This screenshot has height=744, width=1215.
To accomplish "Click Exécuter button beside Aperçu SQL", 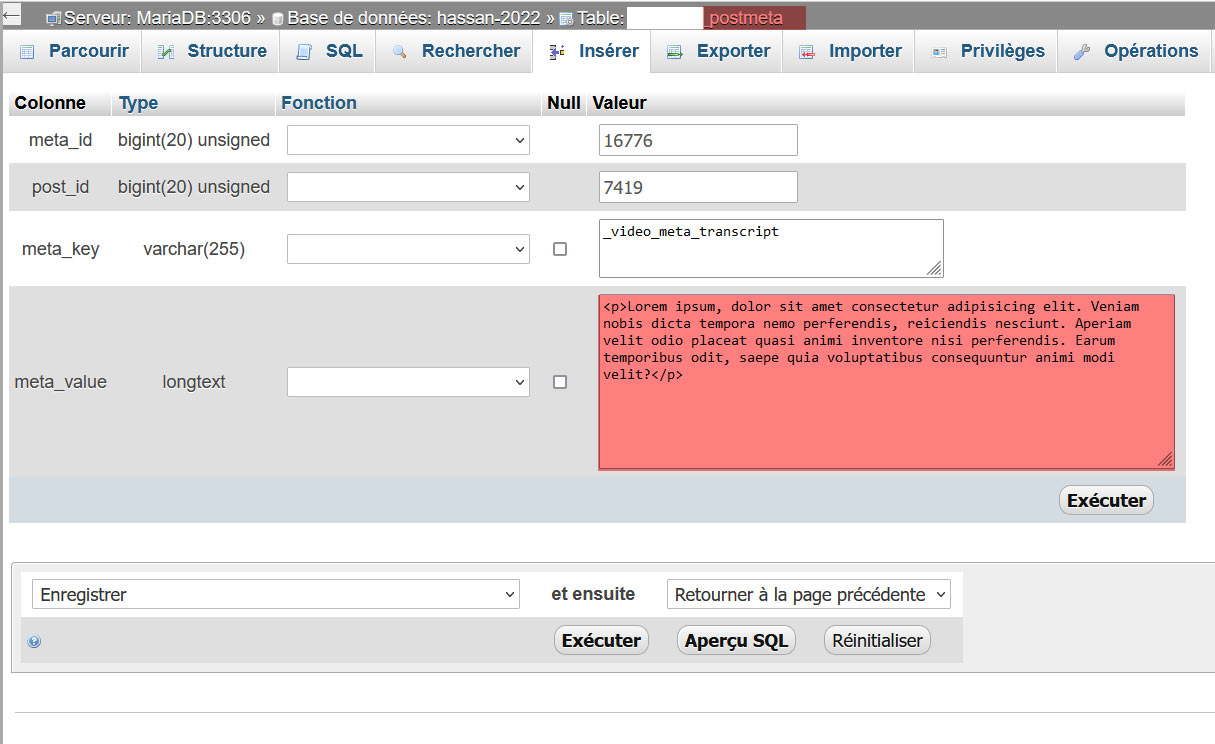I will 601,640.
